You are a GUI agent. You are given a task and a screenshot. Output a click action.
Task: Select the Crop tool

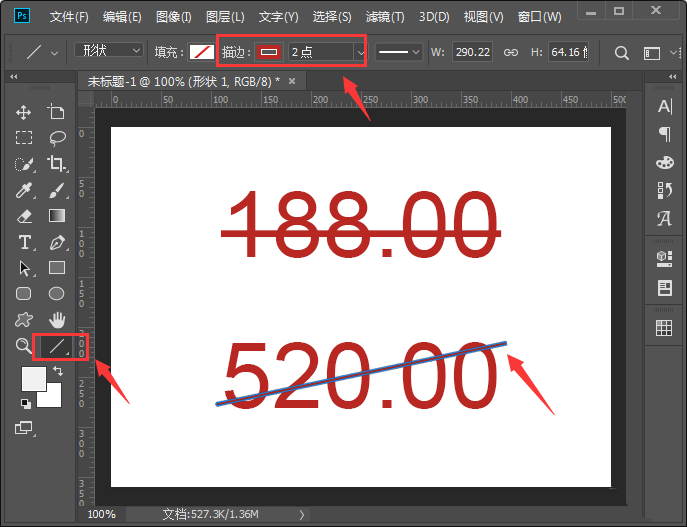[56, 164]
